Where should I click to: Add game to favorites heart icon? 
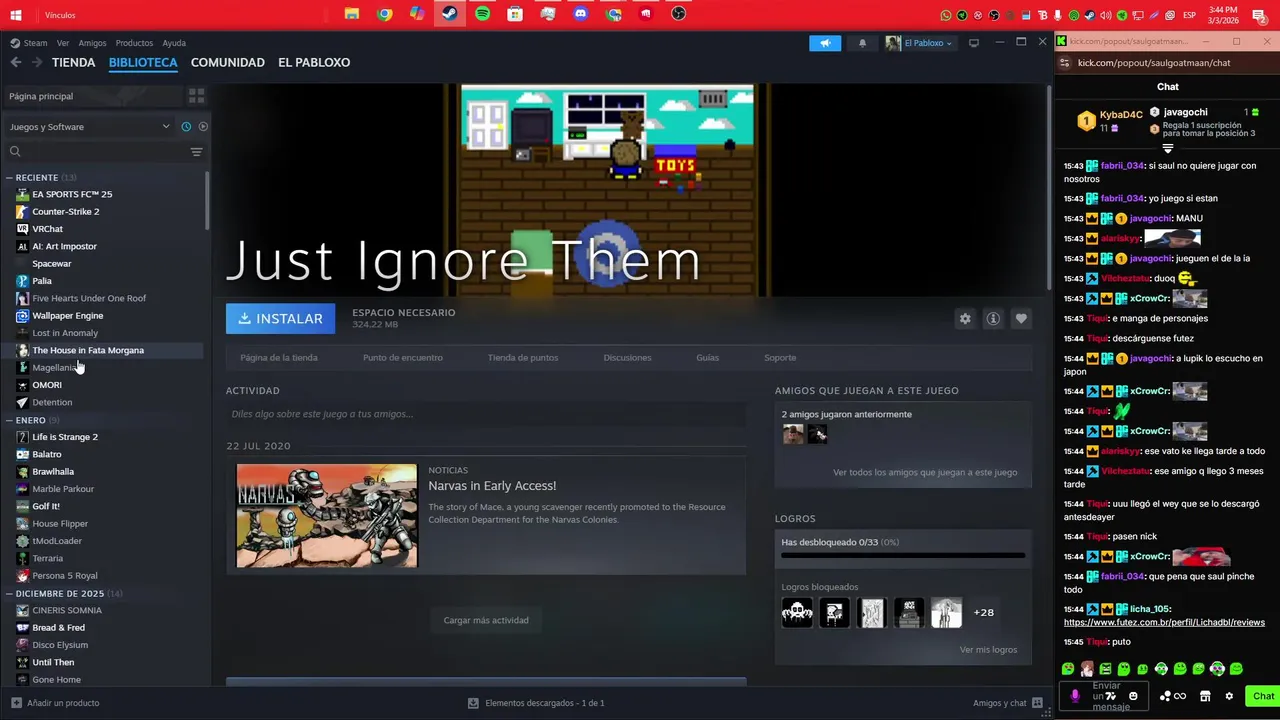(x=1021, y=319)
